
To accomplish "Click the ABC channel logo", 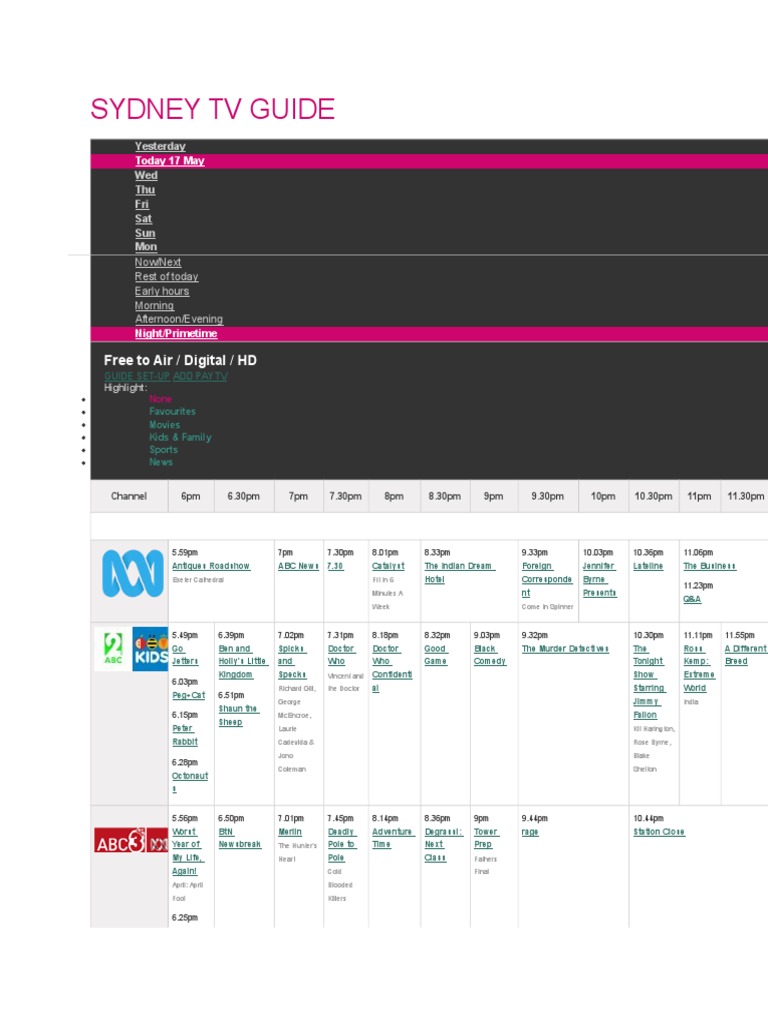I will click(132, 575).
